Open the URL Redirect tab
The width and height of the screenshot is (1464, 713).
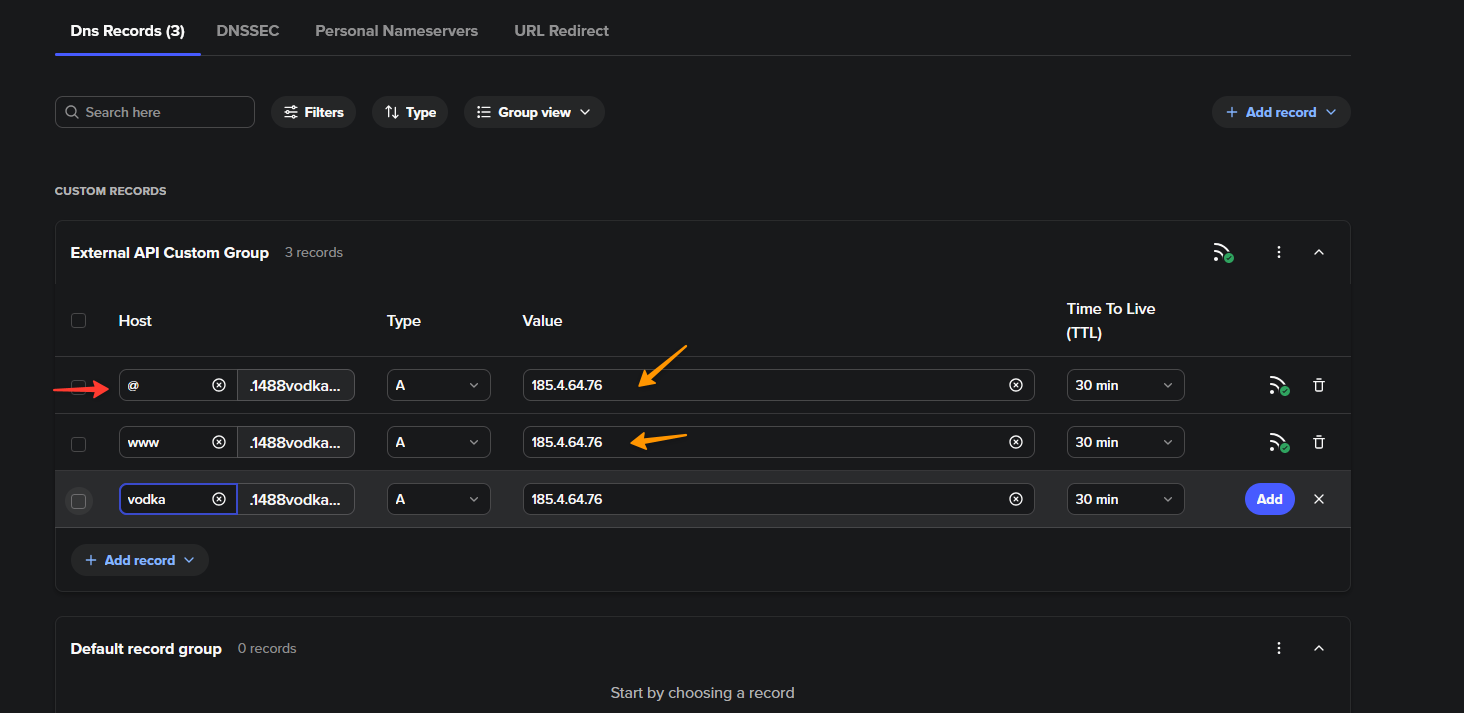[x=561, y=31]
